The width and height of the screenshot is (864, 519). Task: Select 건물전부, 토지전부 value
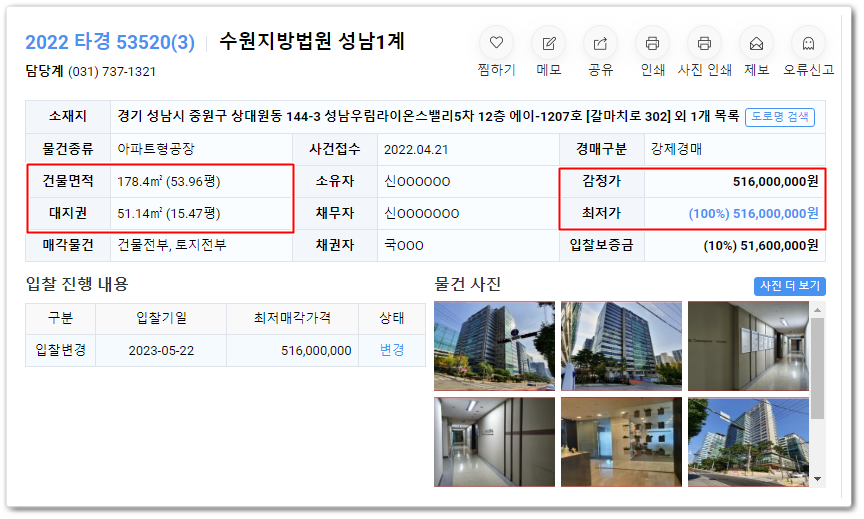(x=171, y=245)
